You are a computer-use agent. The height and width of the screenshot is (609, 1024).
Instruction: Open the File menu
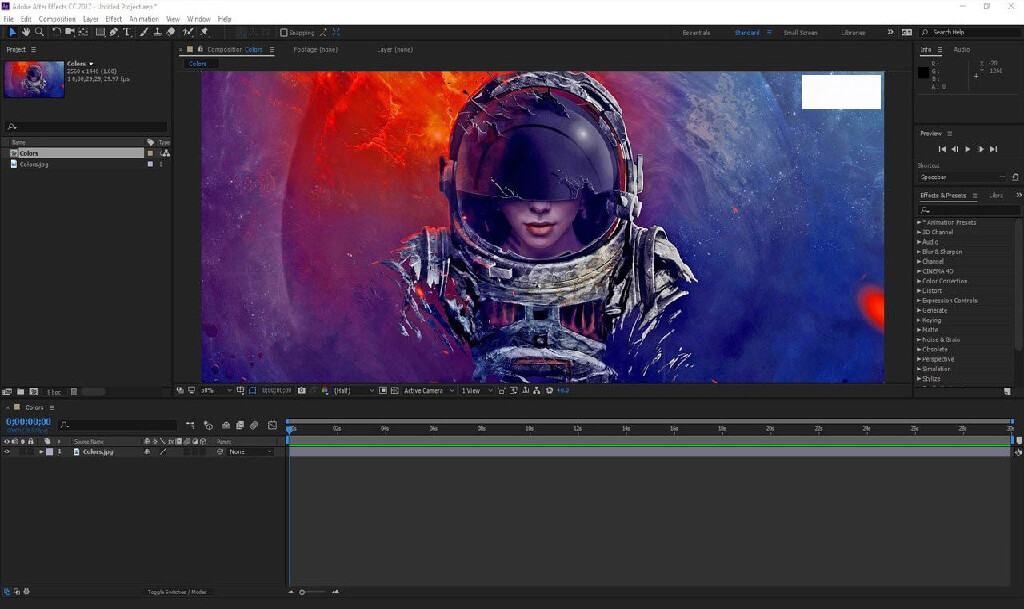tap(8, 19)
